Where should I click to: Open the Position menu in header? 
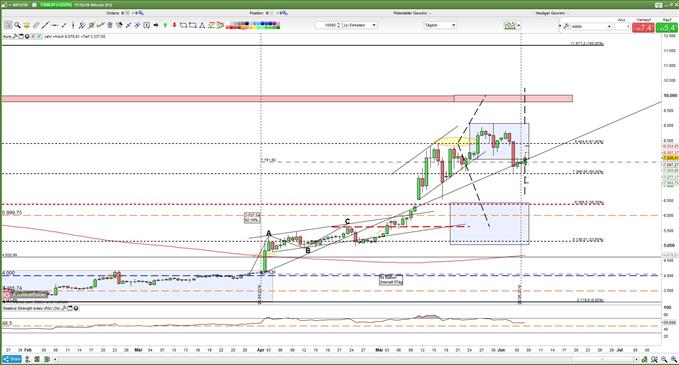256,13
